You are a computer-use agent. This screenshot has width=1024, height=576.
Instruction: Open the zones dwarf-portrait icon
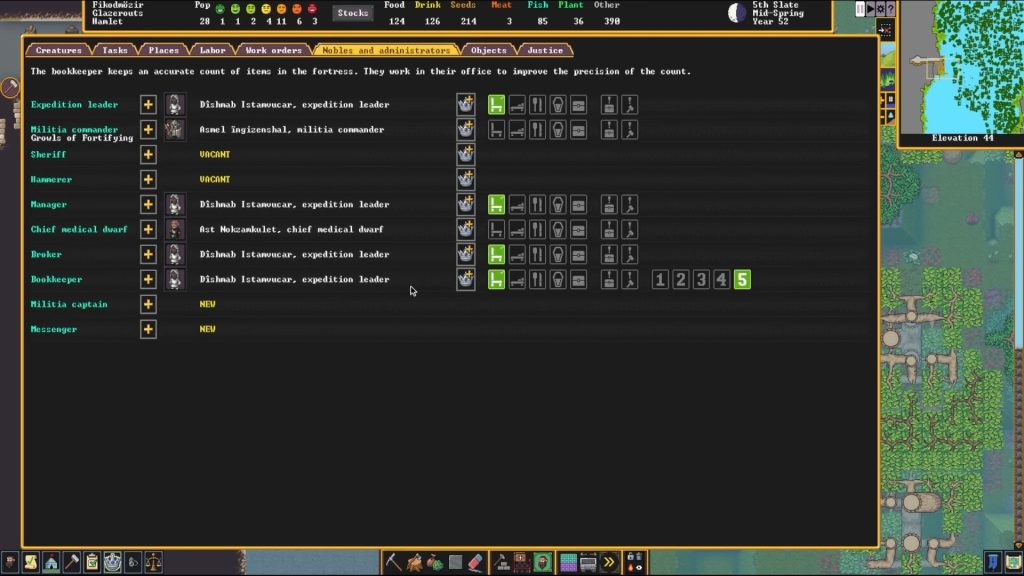[542, 562]
